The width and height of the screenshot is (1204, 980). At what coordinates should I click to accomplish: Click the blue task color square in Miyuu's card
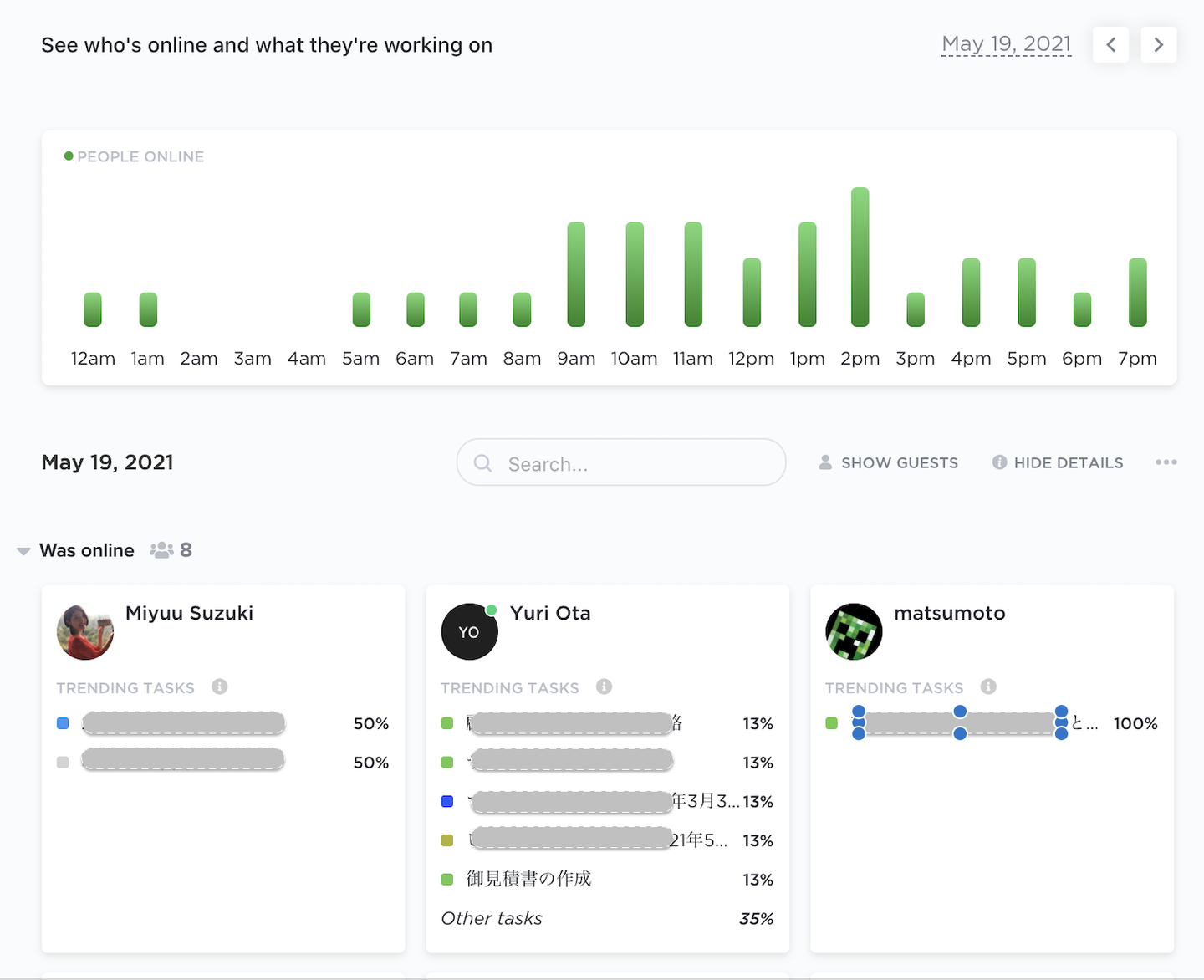[x=63, y=723]
